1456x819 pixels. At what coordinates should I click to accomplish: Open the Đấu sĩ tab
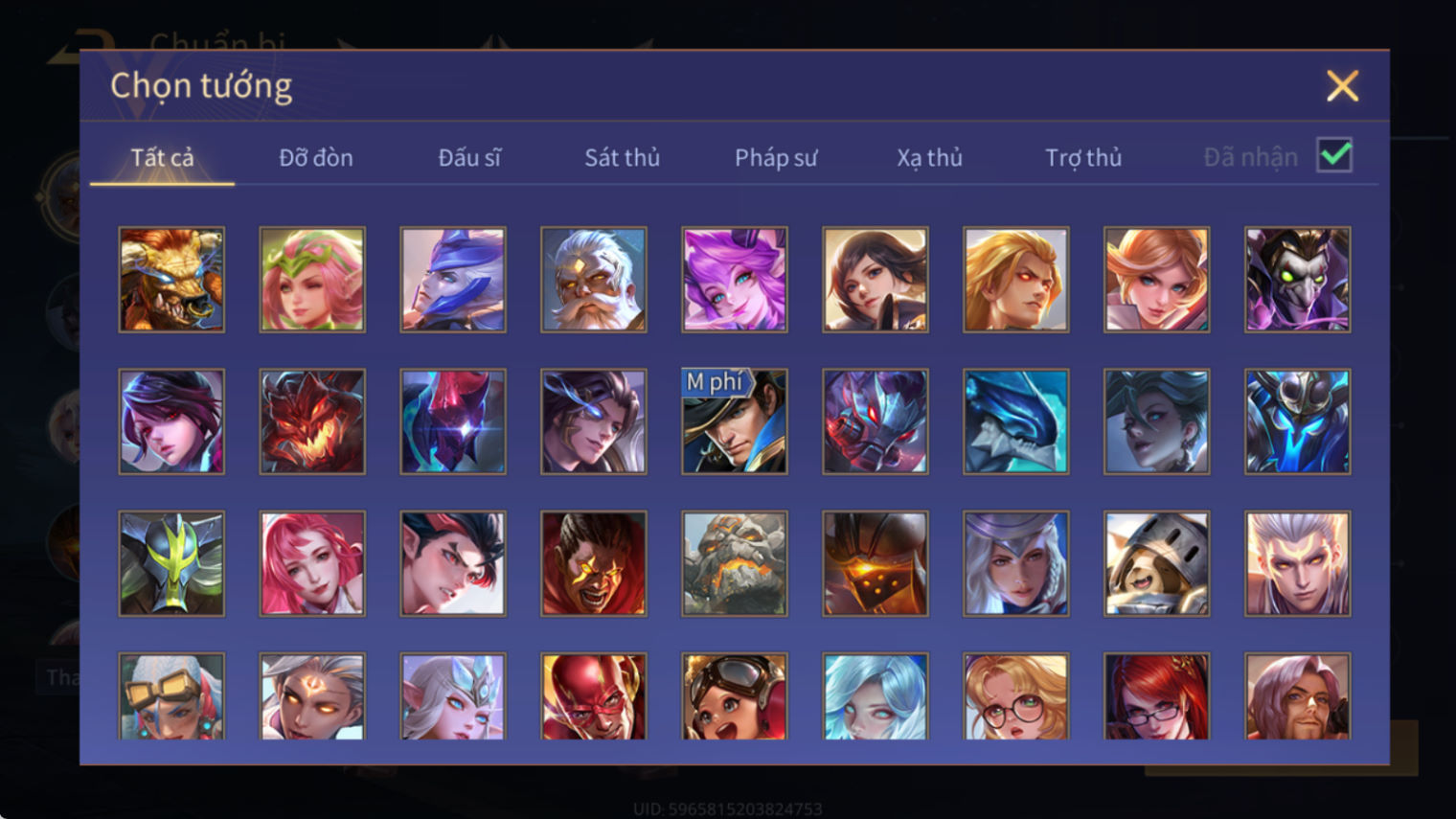[469, 157]
